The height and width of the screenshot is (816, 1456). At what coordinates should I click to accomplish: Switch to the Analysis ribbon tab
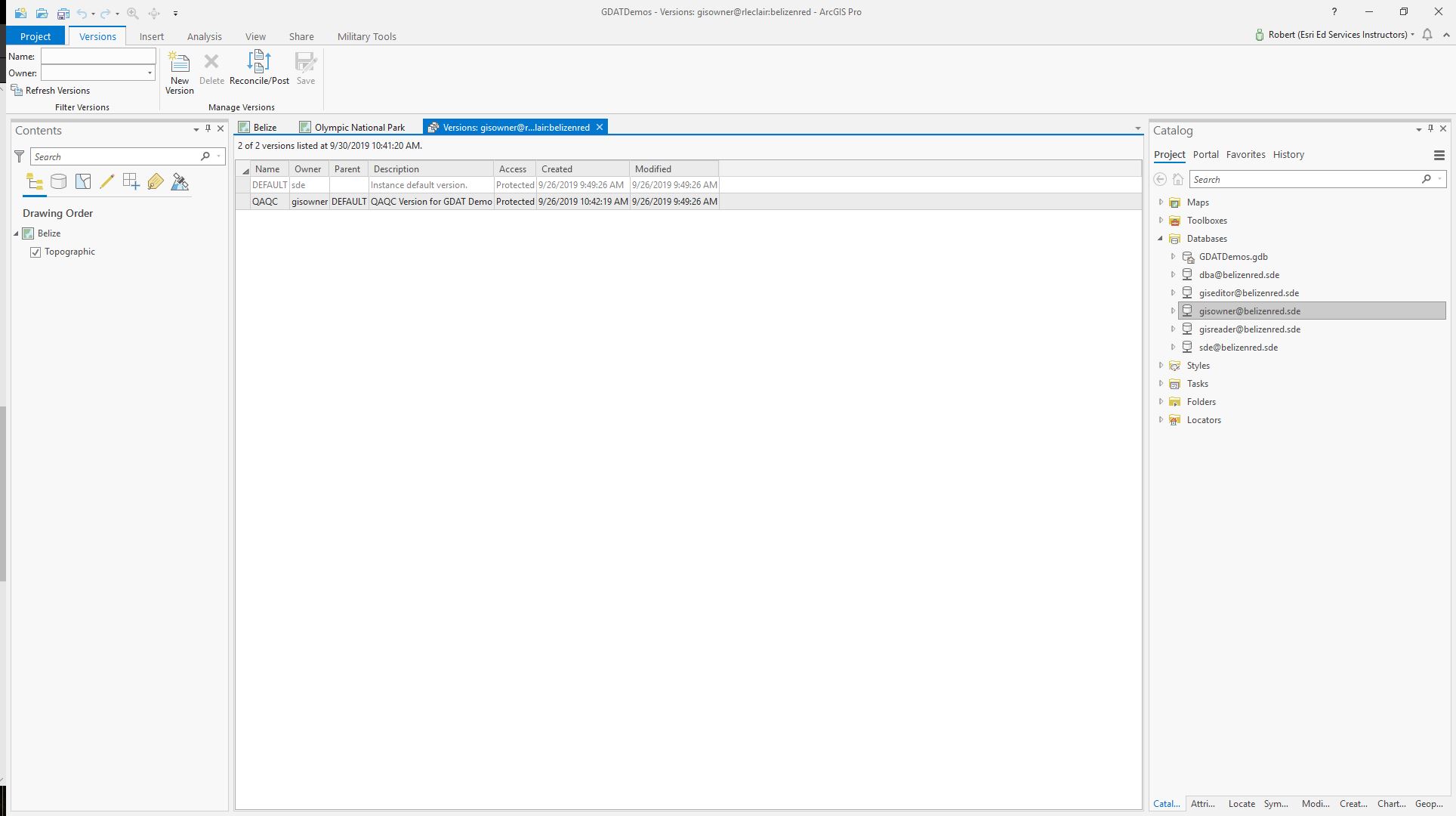tap(205, 36)
